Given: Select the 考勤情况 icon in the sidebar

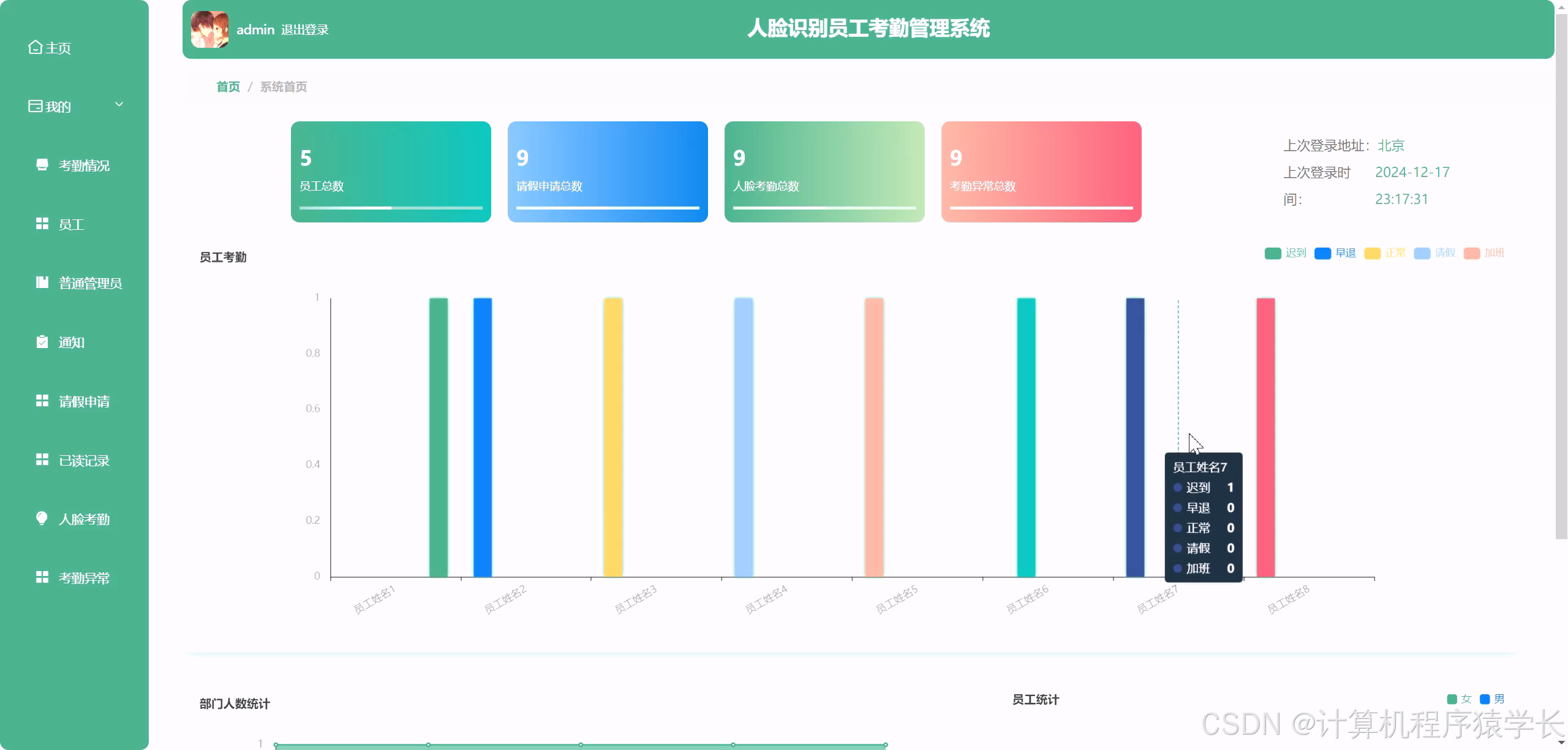Looking at the screenshot, I should (42, 164).
